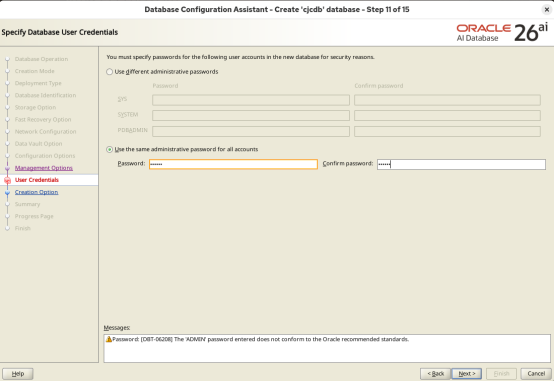554x381 pixels.
Task: Click the SYSTEM confirm password field
Action: tap(447, 116)
